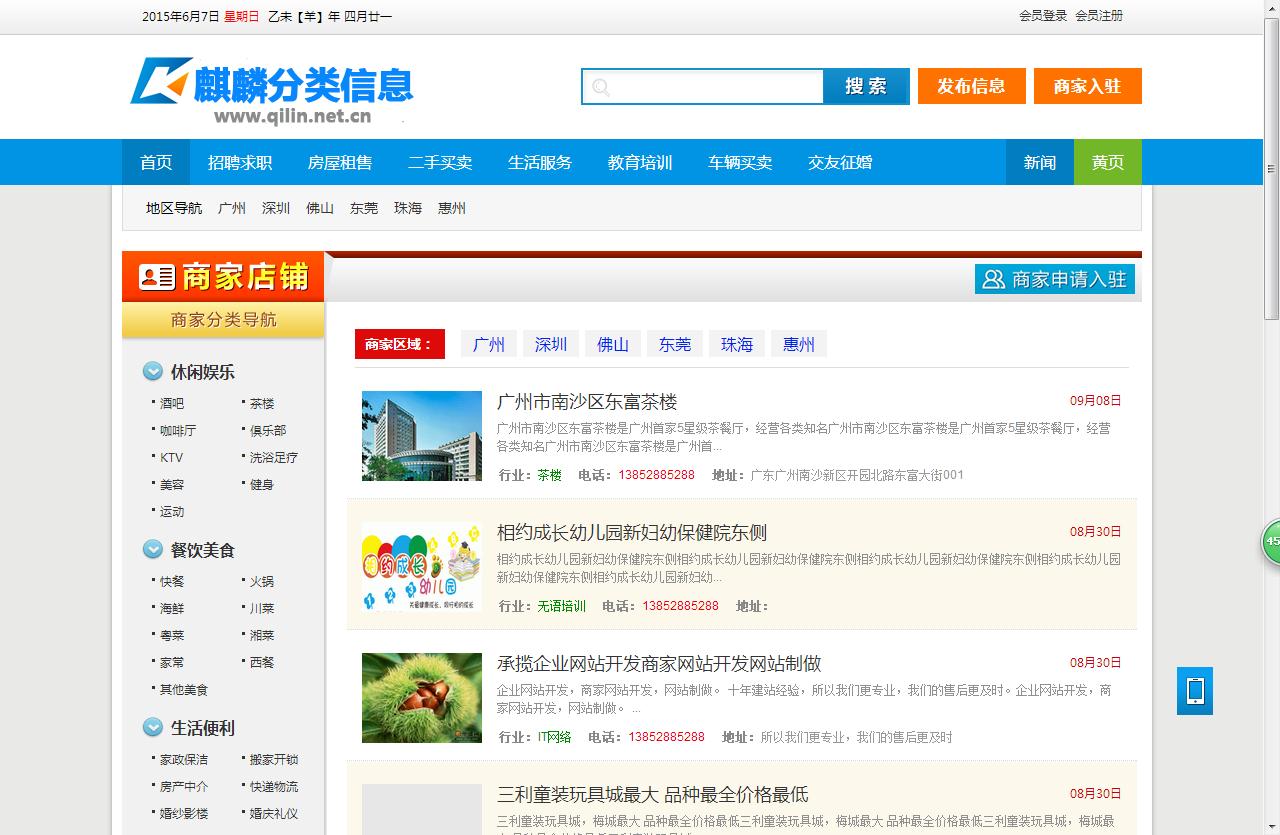Switch to the 新闻 tab
Viewport: 1280px width, 835px height.
tap(1040, 162)
